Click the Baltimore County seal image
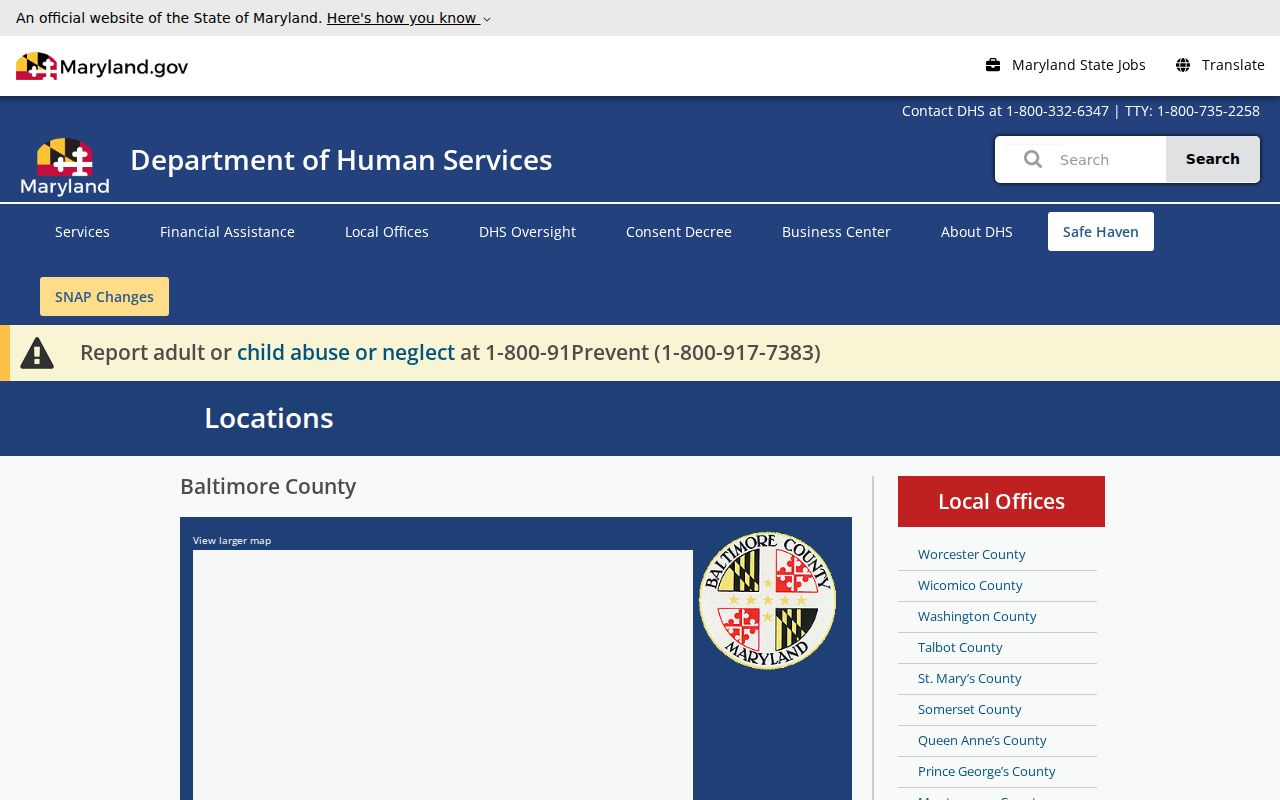The height and width of the screenshot is (800, 1280). click(x=767, y=600)
